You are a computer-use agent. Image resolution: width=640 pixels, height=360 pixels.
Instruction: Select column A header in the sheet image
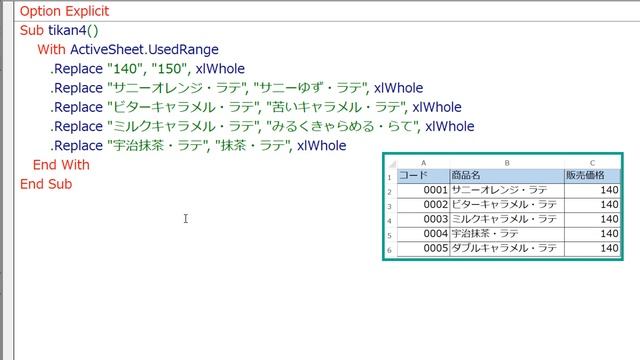click(x=423, y=163)
